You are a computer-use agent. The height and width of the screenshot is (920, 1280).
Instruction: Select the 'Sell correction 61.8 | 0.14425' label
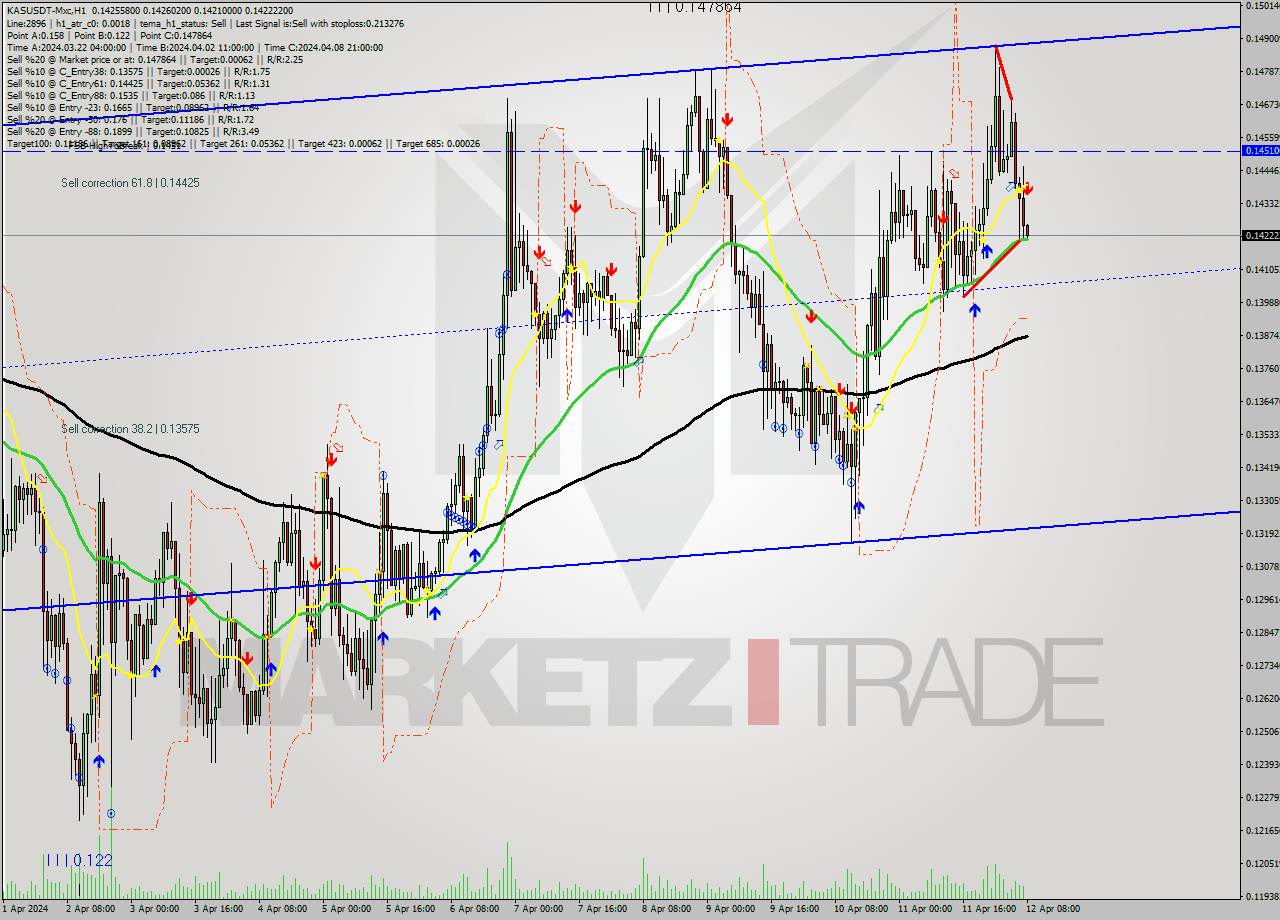[x=130, y=183]
